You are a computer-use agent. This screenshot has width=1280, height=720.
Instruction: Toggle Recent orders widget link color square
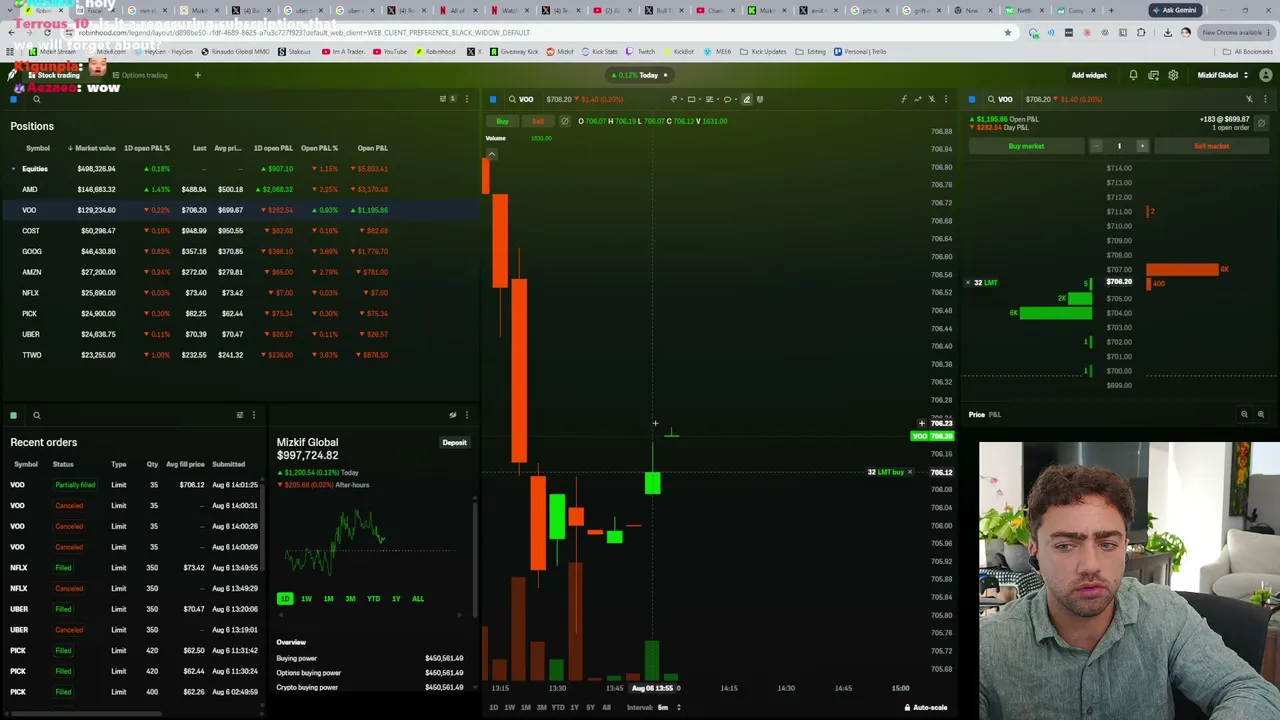coord(13,415)
